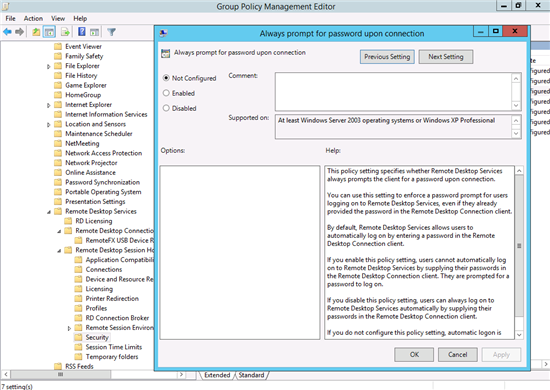Open the Help toolbar icon
Viewport: 550px width, 390px height.
pos(81,32)
